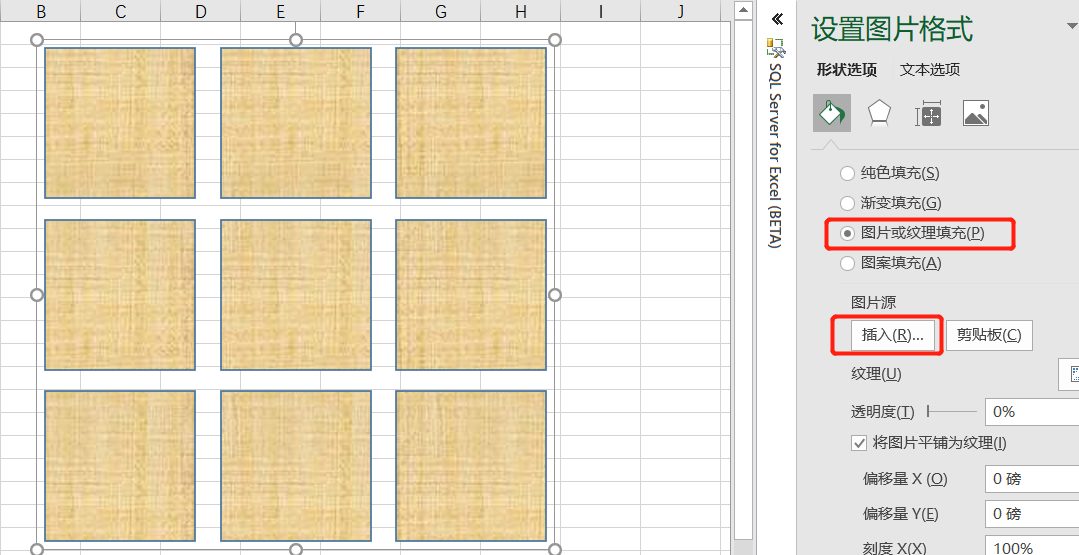This screenshot has height=555, width=1079.
Task: Open the Effects pentagon icon tab
Action: 879,113
